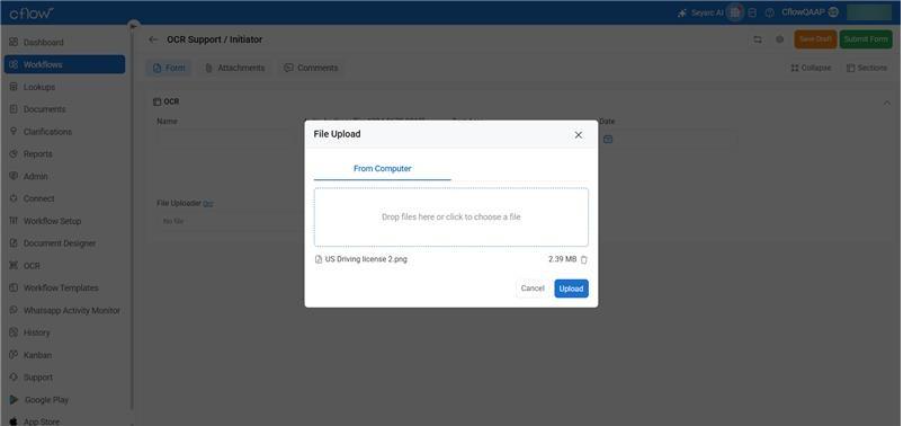Cancel the file upload
Screen dimensions: 903x426
coord(532,288)
